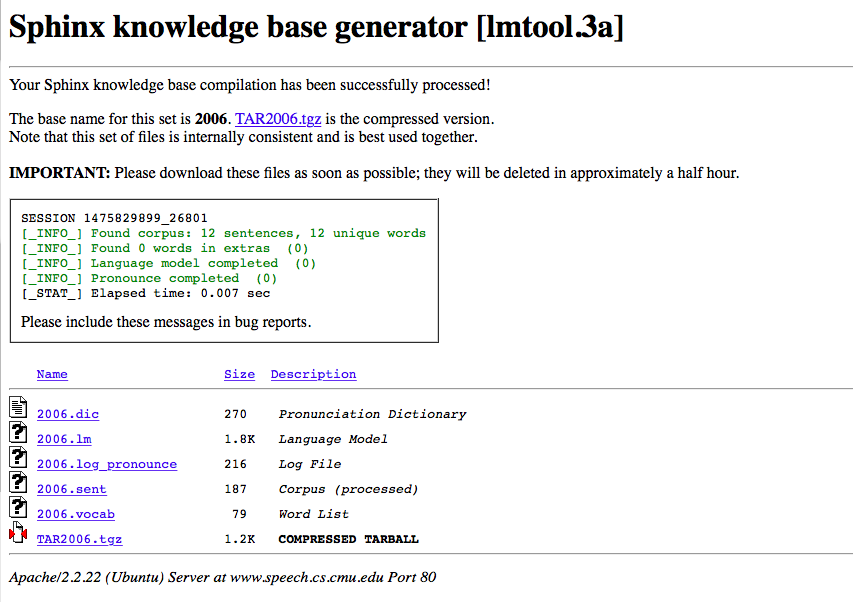Click the 'Pronunciation Dictionary' description
The width and height of the screenshot is (853, 602).
coord(372,414)
